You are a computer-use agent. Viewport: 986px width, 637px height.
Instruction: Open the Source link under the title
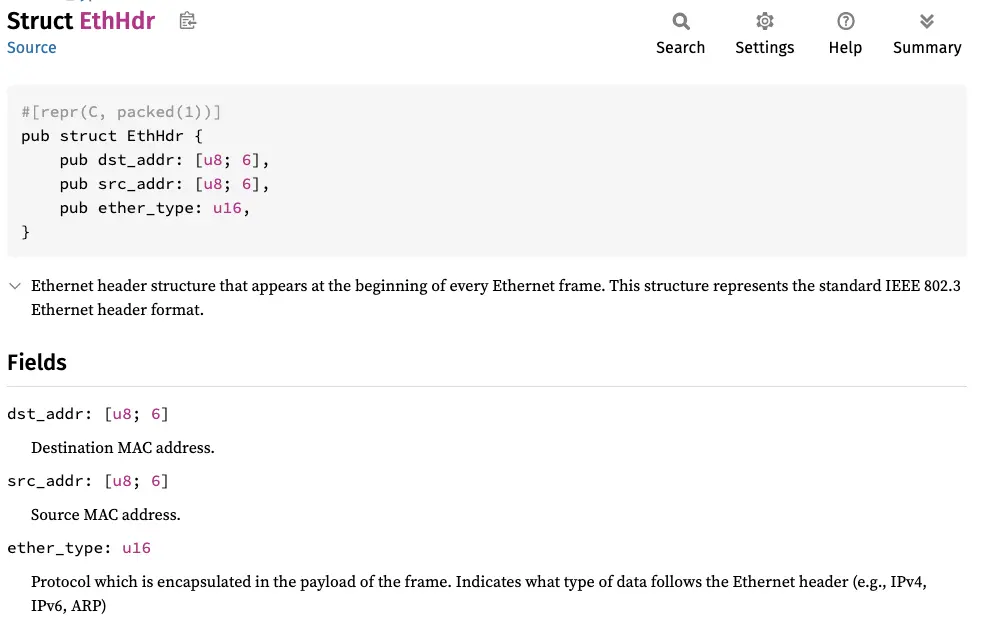pyautogui.click(x=32, y=48)
